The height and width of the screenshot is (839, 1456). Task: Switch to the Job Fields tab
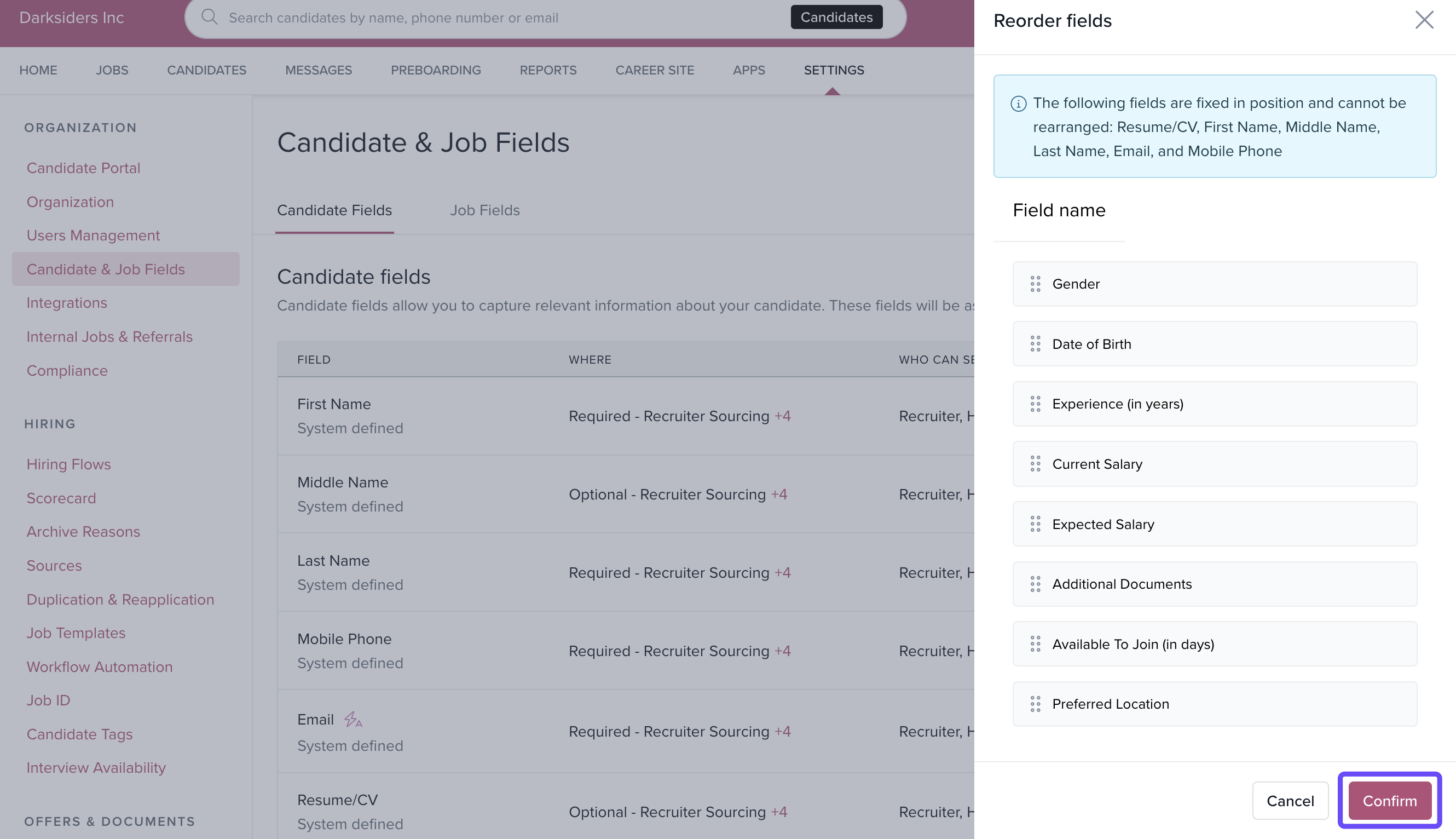(x=484, y=210)
